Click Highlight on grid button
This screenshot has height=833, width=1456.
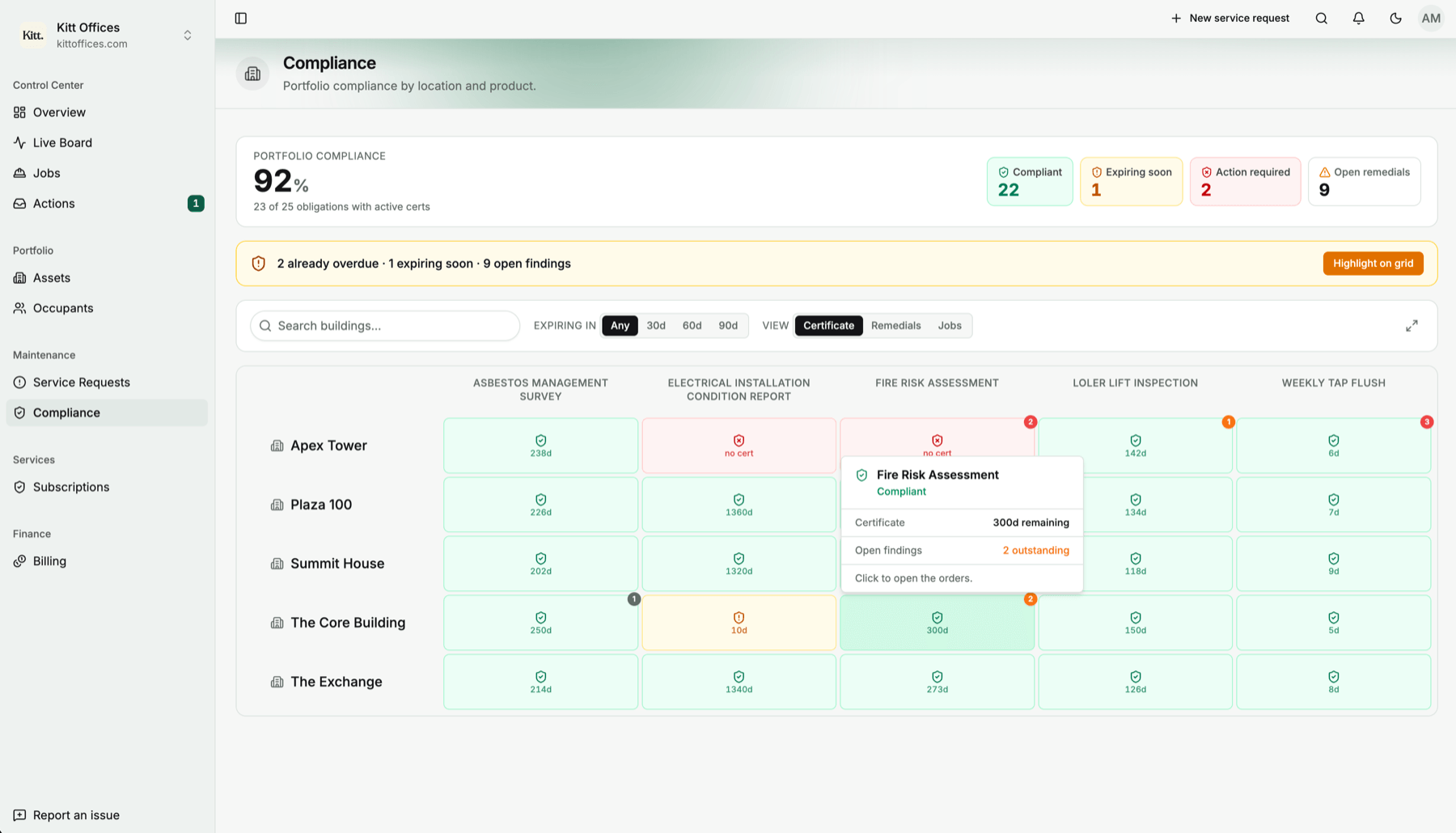click(x=1373, y=264)
